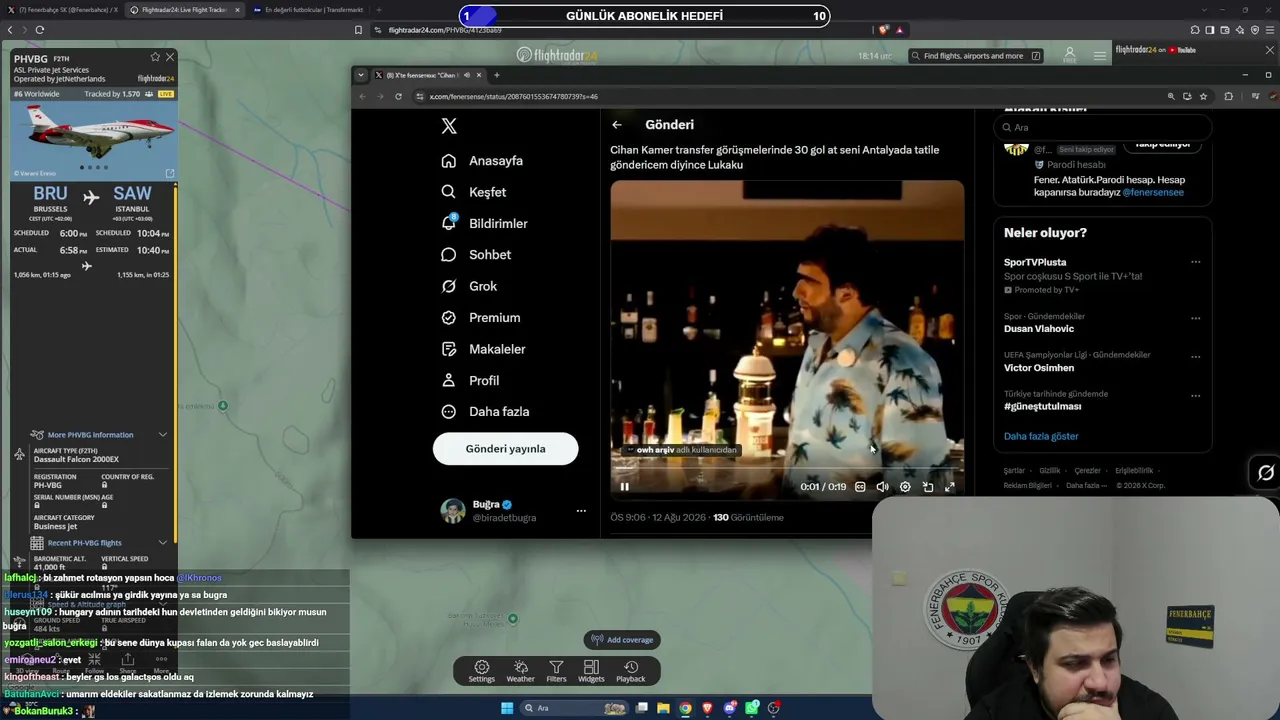This screenshot has height=720, width=1280.
Task: Click the Windows taskbar Ara search box
Action: coord(575,708)
